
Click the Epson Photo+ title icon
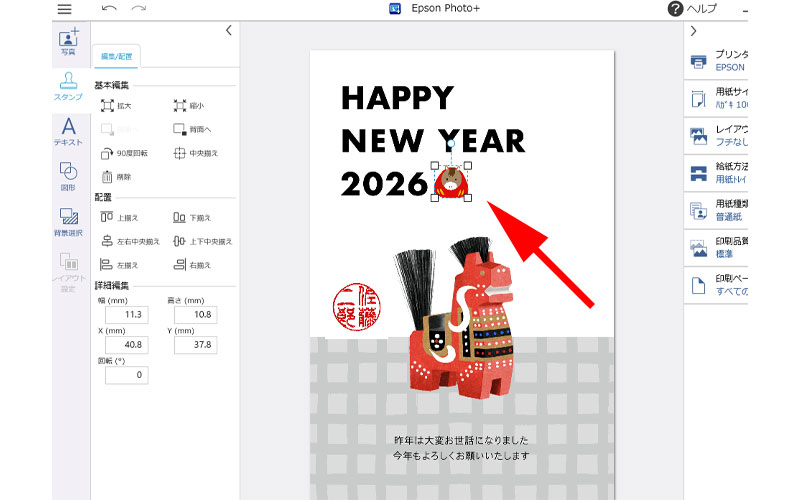pos(395,9)
